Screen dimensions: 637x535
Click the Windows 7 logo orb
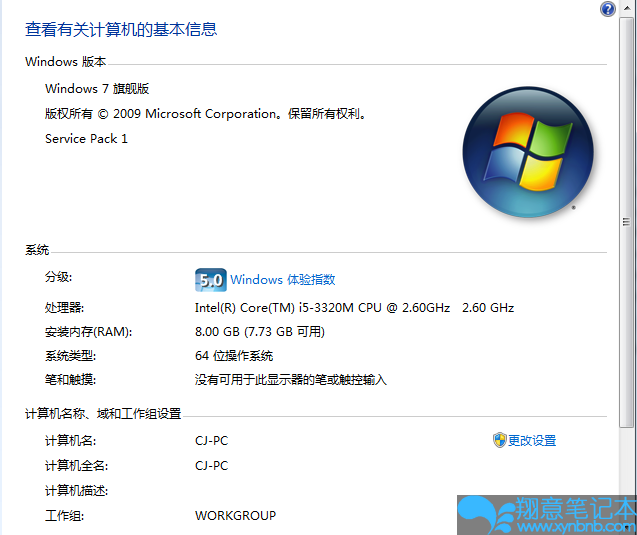tap(528, 152)
